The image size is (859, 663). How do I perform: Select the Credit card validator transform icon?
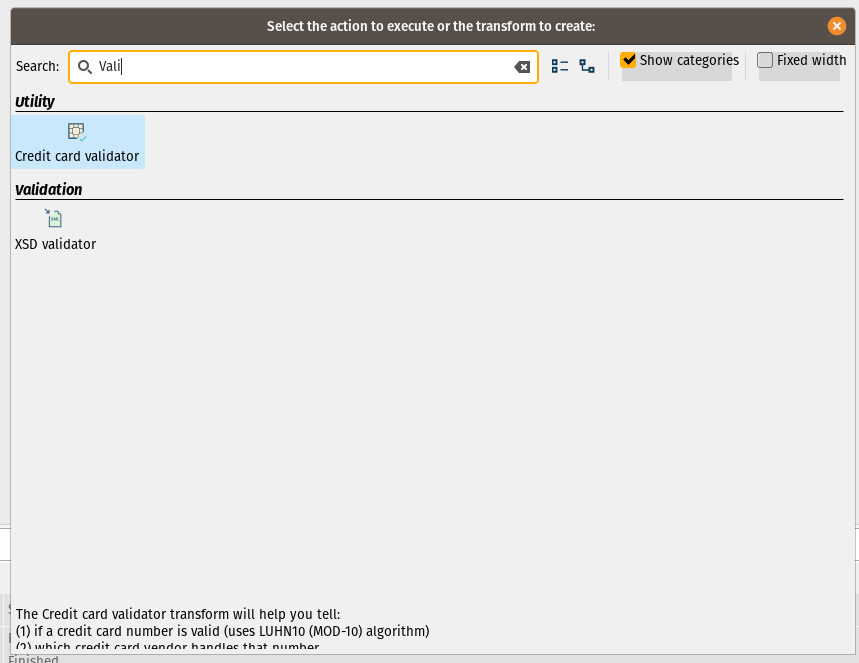coord(77,132)
